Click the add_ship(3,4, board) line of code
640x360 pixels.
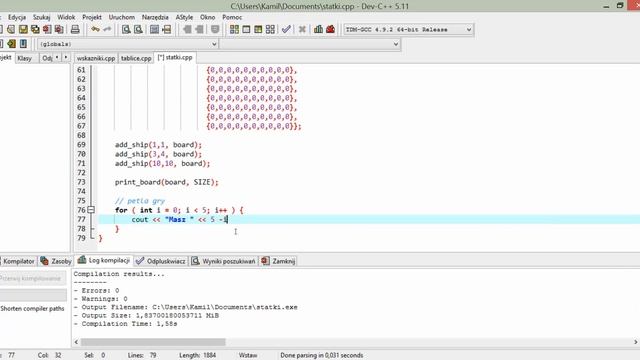tap(158, 154)
